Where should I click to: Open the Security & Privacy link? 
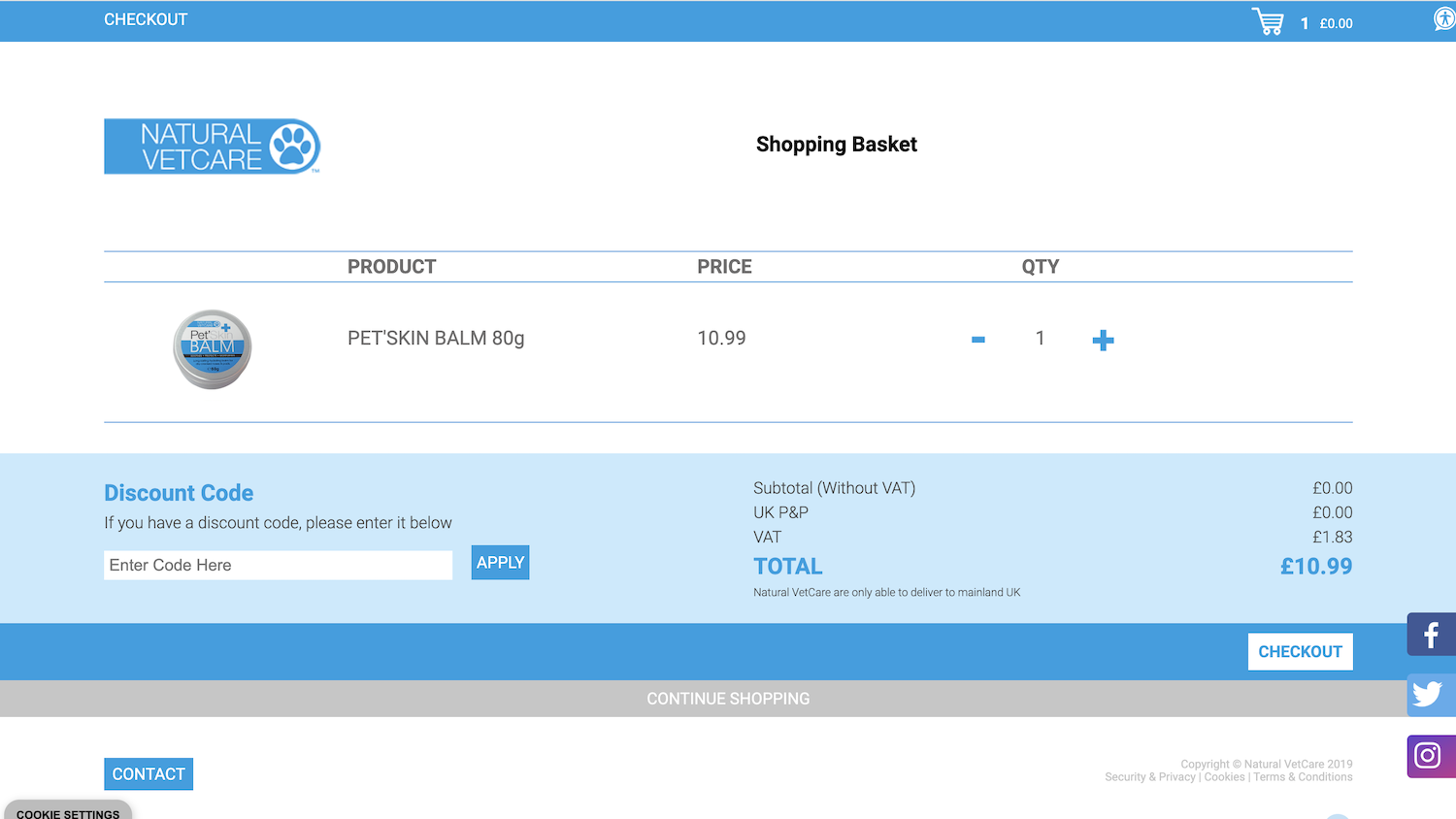(x=1150, y=777)
